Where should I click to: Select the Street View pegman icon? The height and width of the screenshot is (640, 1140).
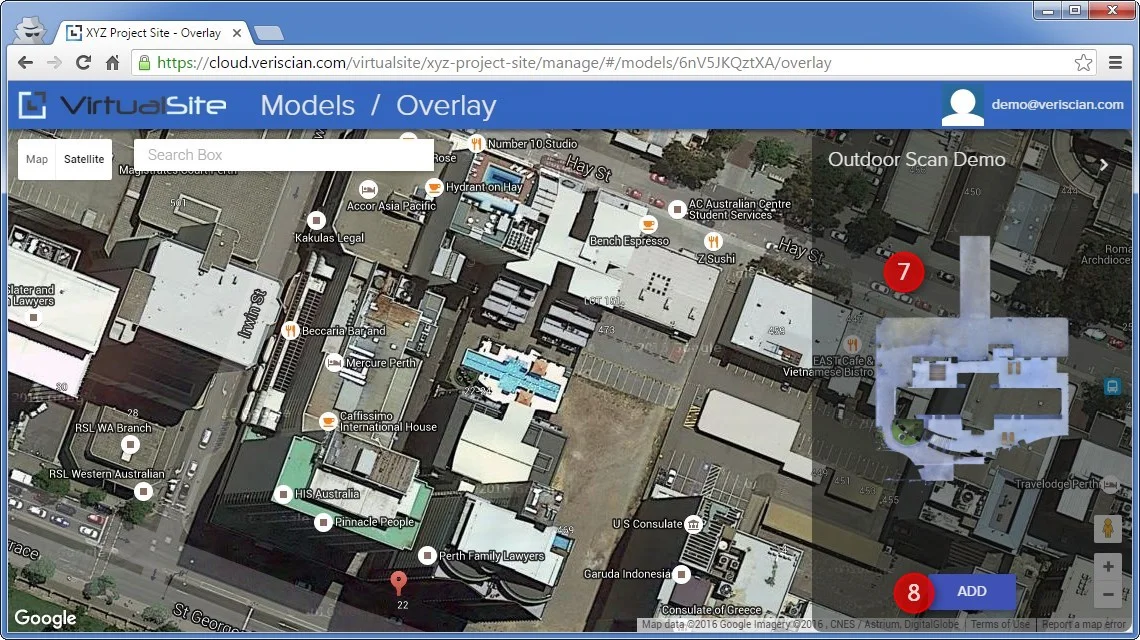1108,528
